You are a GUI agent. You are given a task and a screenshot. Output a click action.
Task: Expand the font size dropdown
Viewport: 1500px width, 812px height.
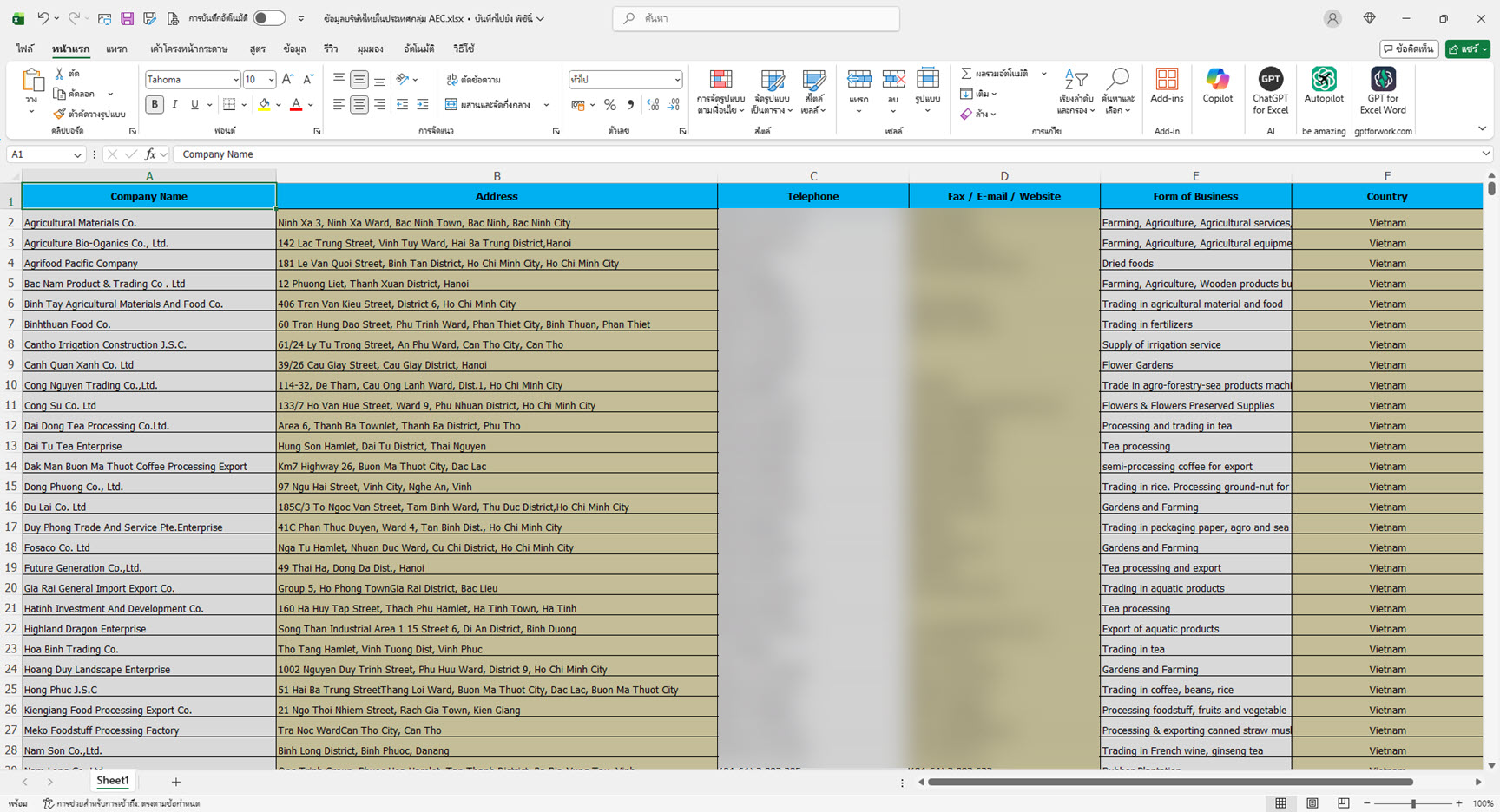271,80
